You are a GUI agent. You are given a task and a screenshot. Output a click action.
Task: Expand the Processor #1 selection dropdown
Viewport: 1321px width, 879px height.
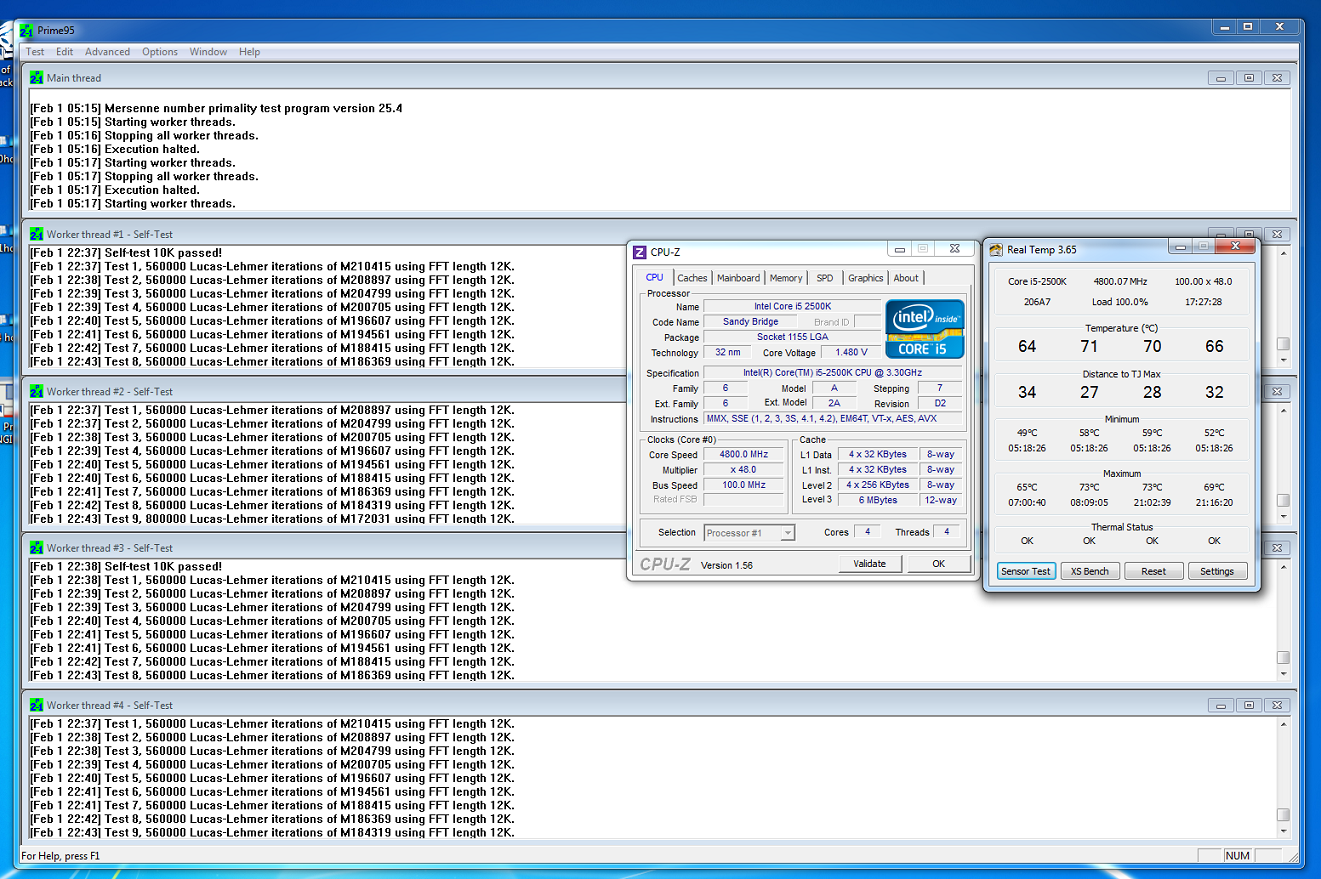point(787,533)
